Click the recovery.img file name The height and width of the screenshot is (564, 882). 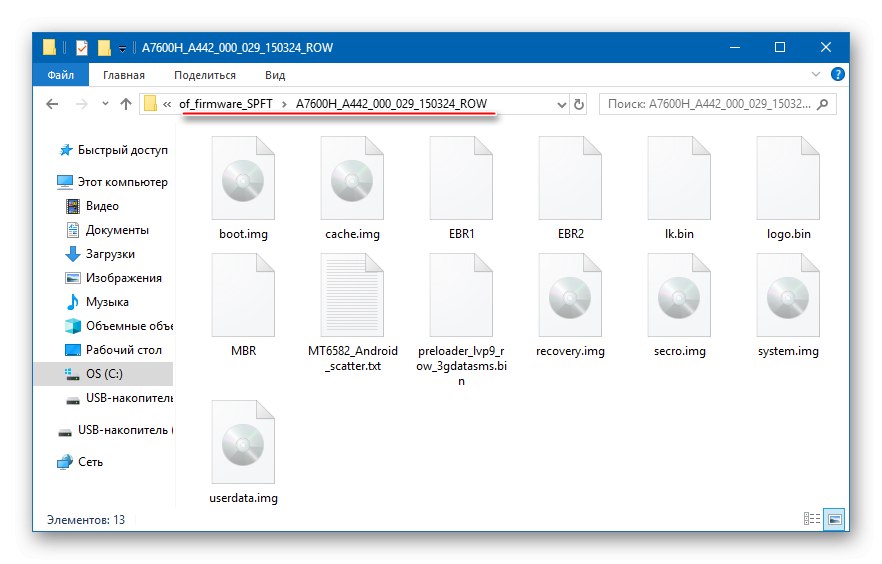(x=570, y=351)
